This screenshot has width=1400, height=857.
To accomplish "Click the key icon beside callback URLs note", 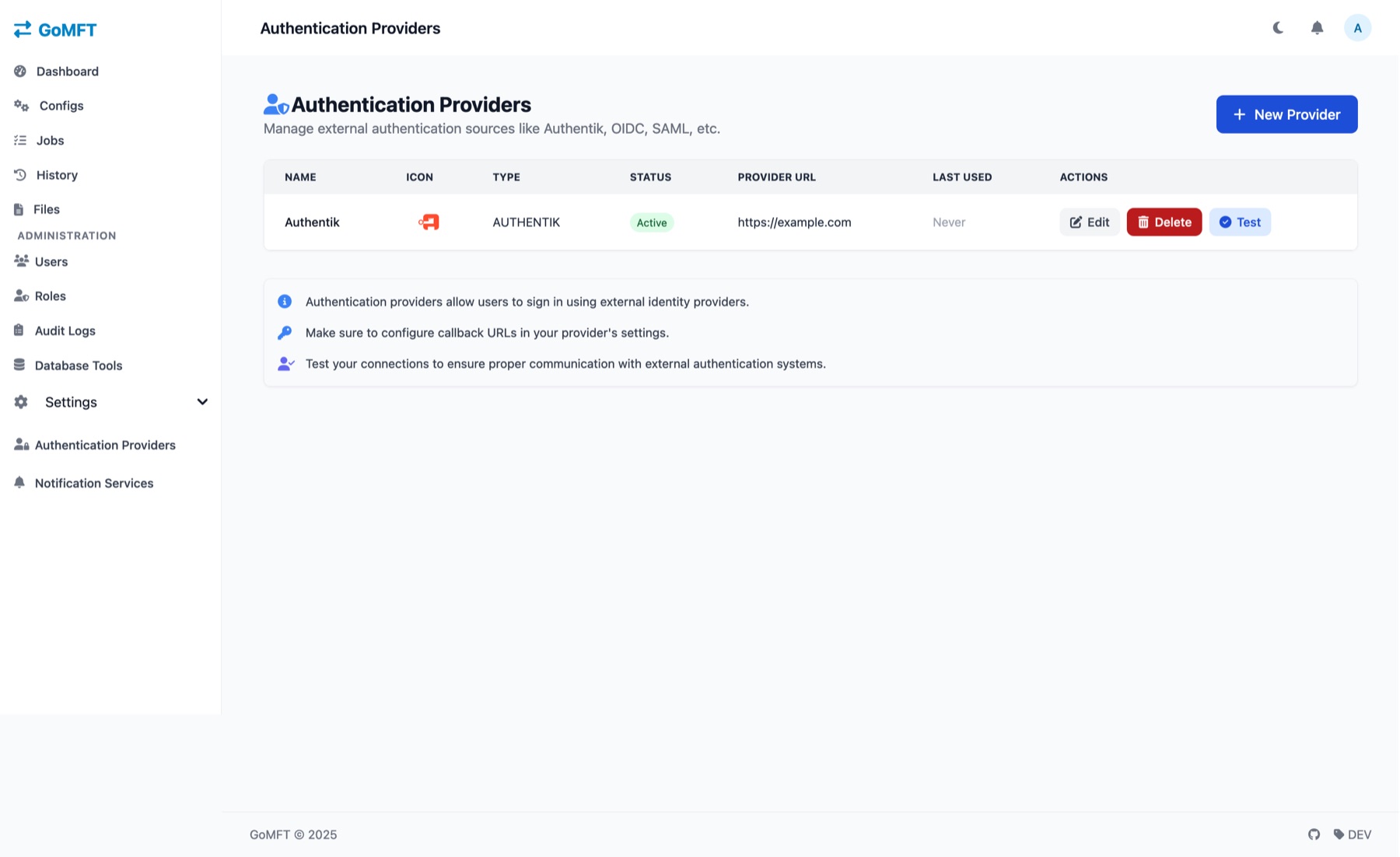I will [x=285, y=332].
